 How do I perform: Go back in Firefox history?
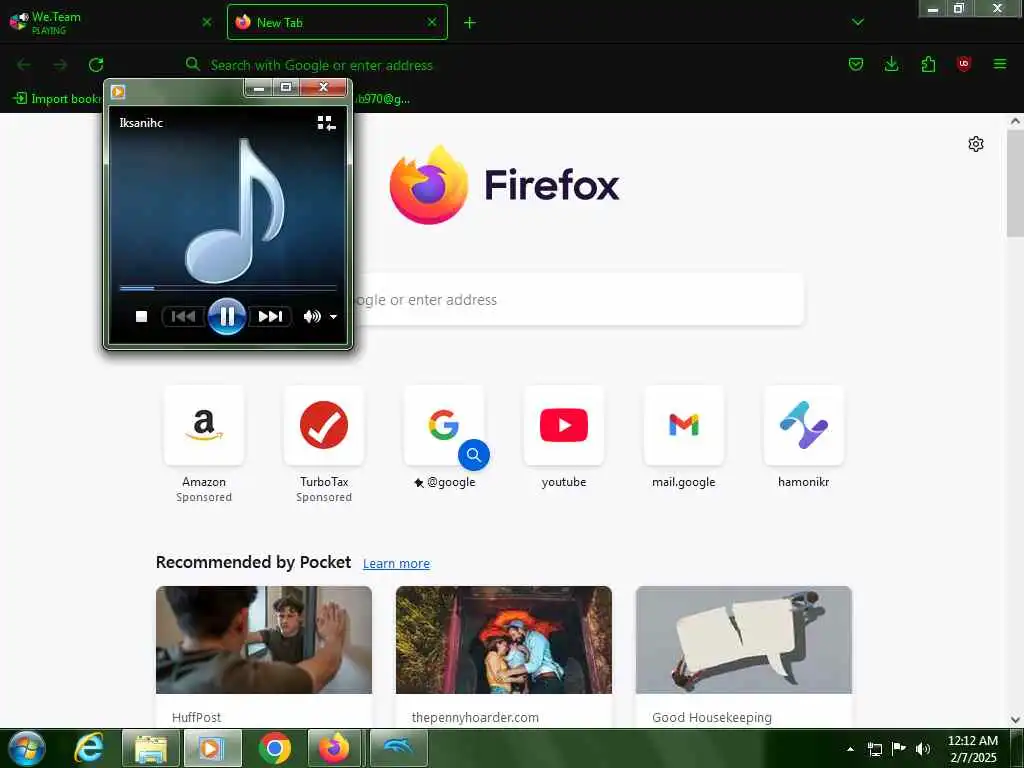pyautogui.click(x=24, y=65)
